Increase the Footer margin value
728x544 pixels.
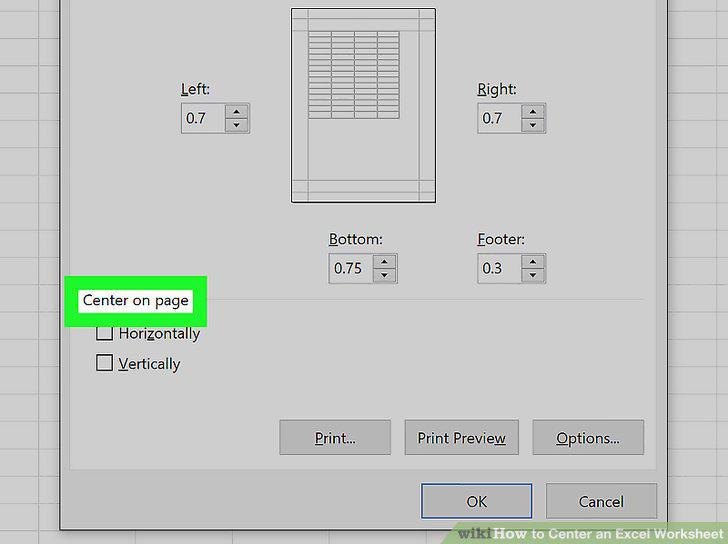(533, 262)
